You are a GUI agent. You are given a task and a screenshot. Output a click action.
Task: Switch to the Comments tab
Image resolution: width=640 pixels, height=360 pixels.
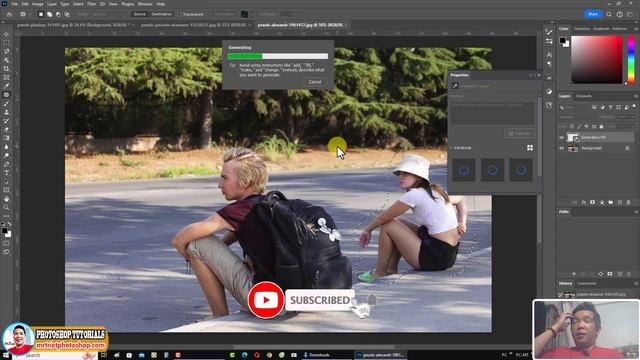587,283
